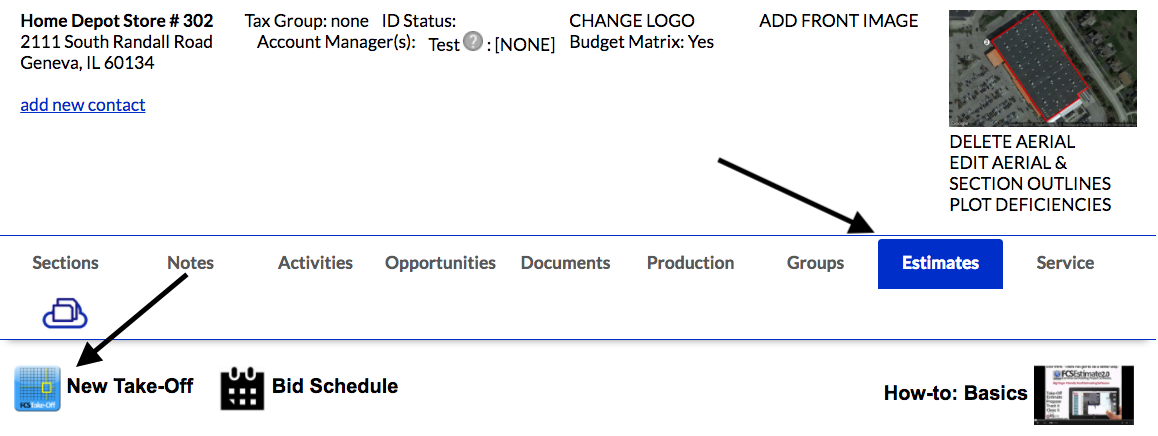The height and width of the screenshot is (436, 1158).
Task: Select the Groups tab
Action: coord(815,263)
